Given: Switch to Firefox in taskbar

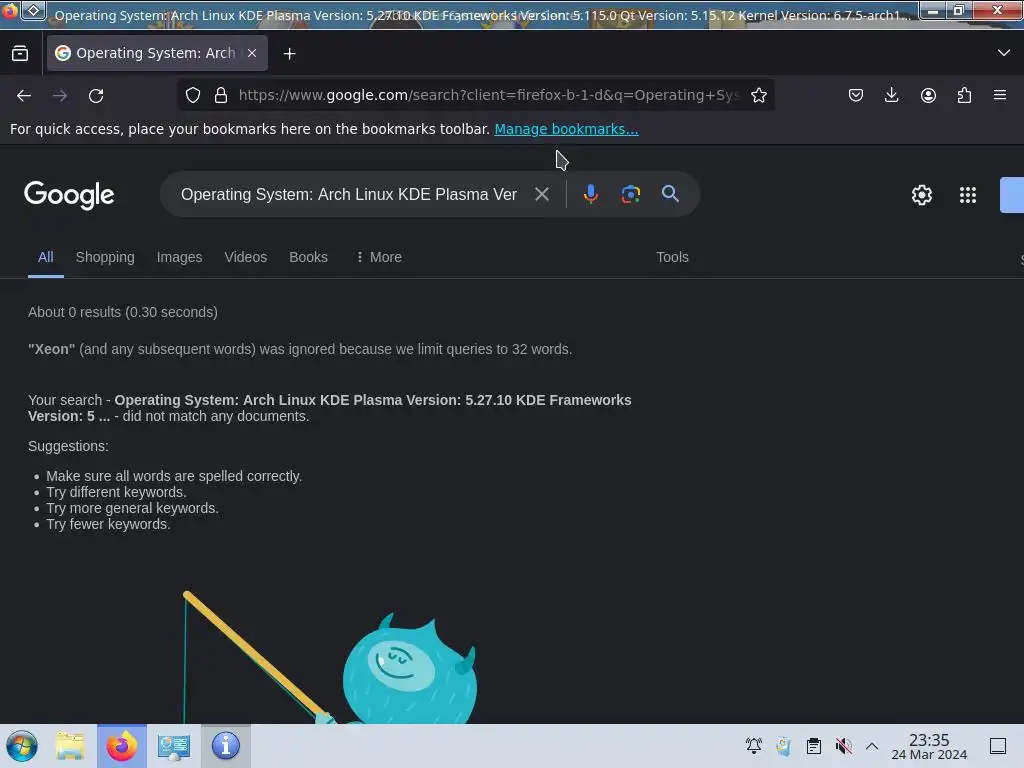Looking at the screenshot, I should coord(122,746).
